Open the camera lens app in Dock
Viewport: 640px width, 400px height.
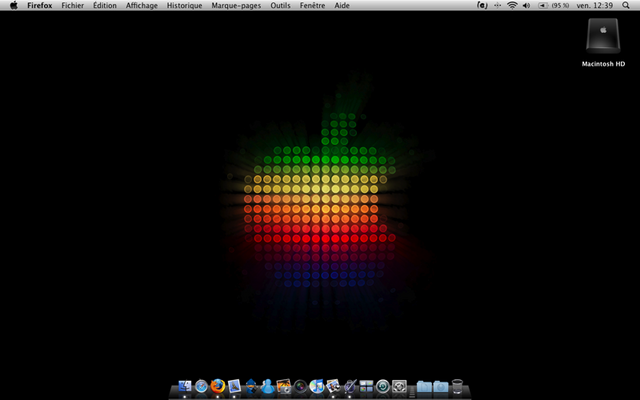point(300,386)
